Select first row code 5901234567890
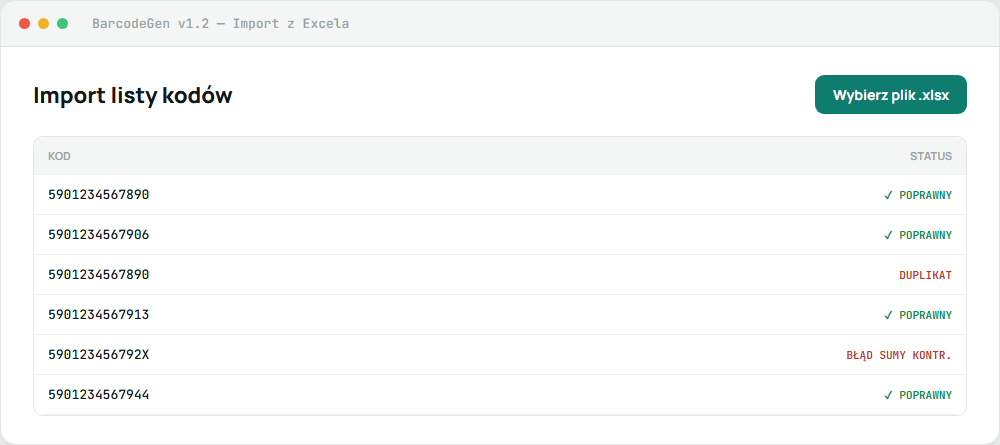This screenshot has height=445, width=1000. tap(99, 194)
